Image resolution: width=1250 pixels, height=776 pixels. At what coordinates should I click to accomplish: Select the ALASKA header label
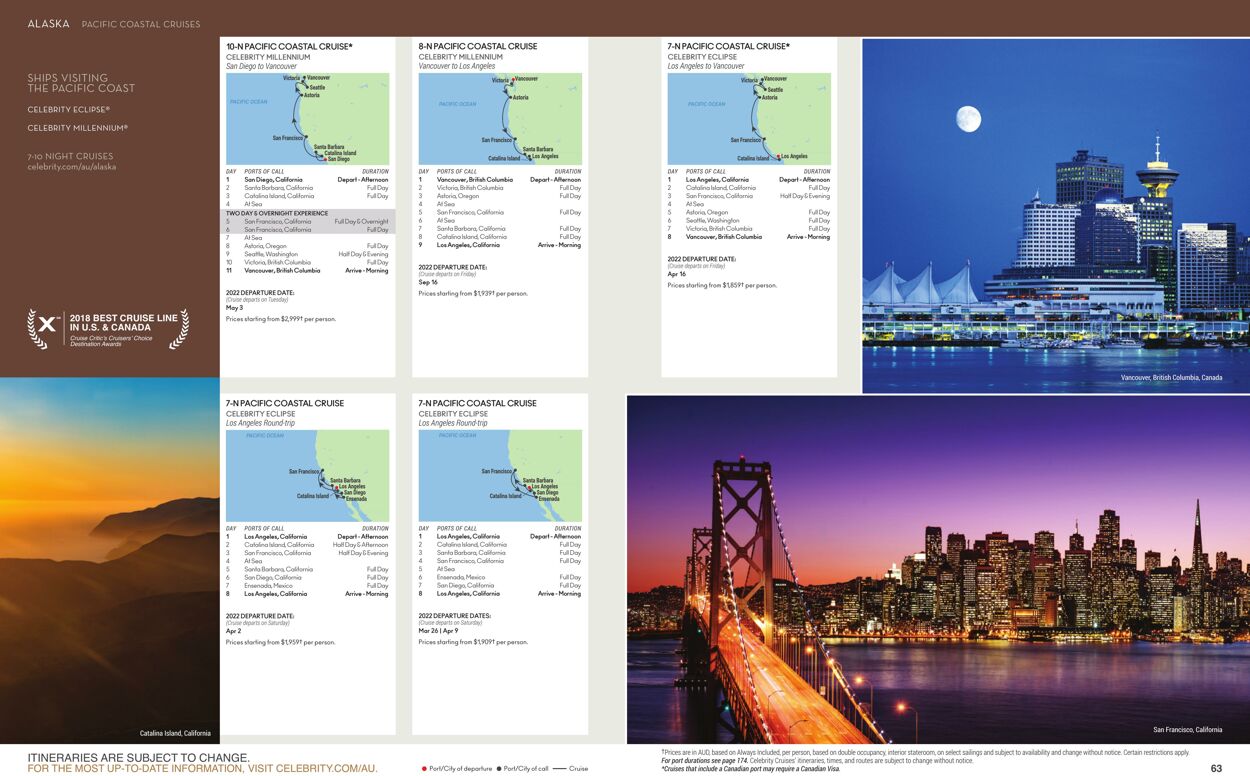pos(48,24)
